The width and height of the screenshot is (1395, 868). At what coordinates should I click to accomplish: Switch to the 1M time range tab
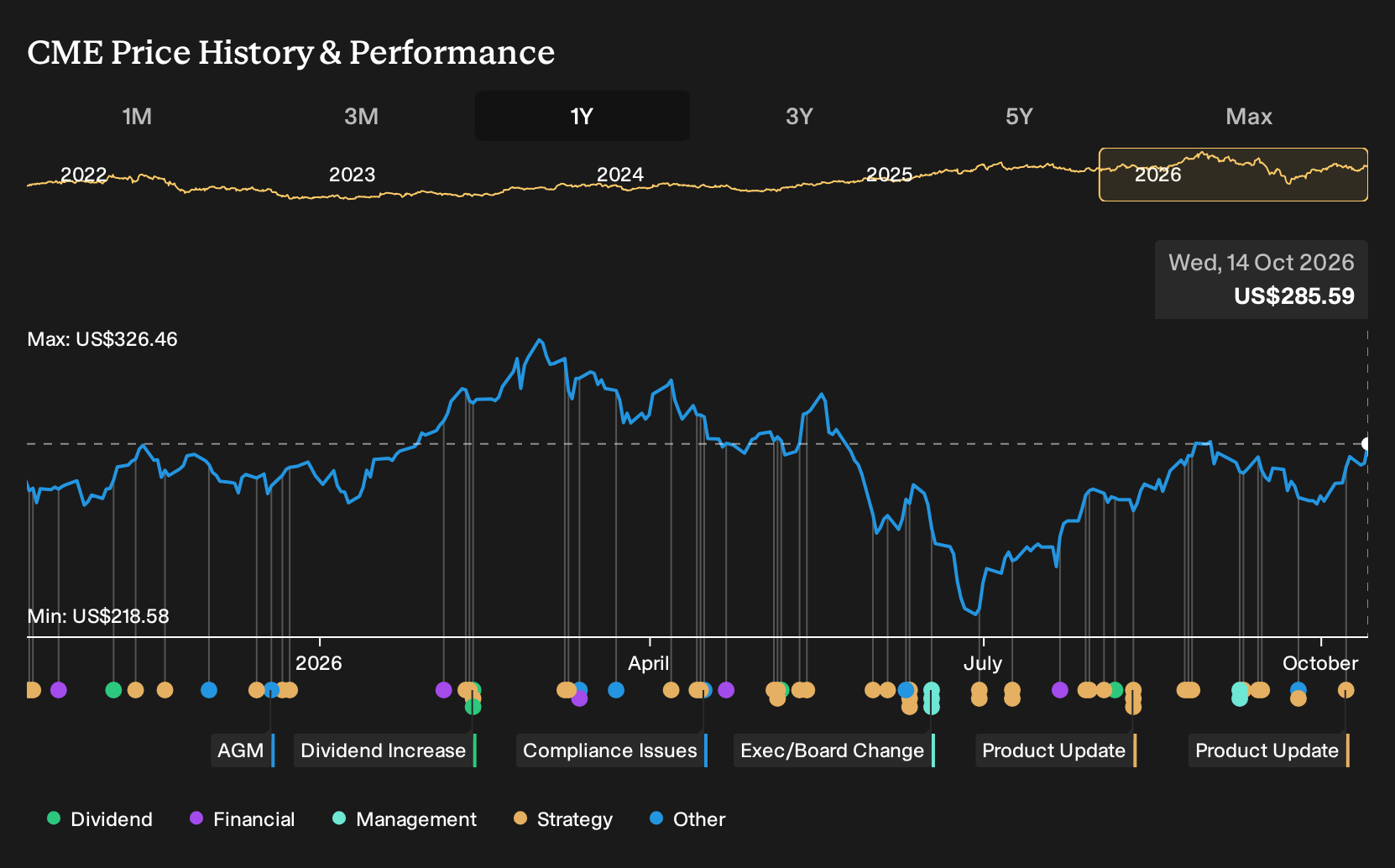click(137, 116)
